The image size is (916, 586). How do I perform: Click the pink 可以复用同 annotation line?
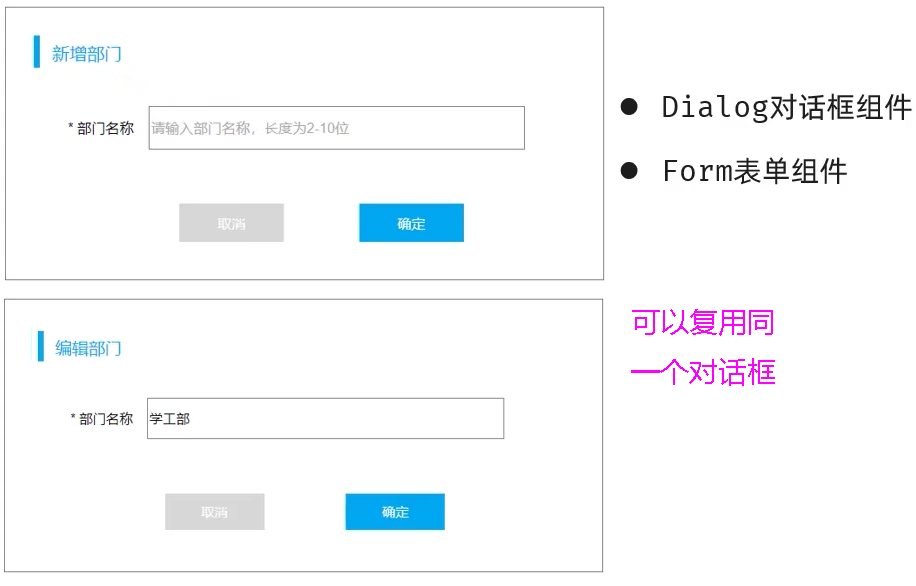[x=702, y=323]
